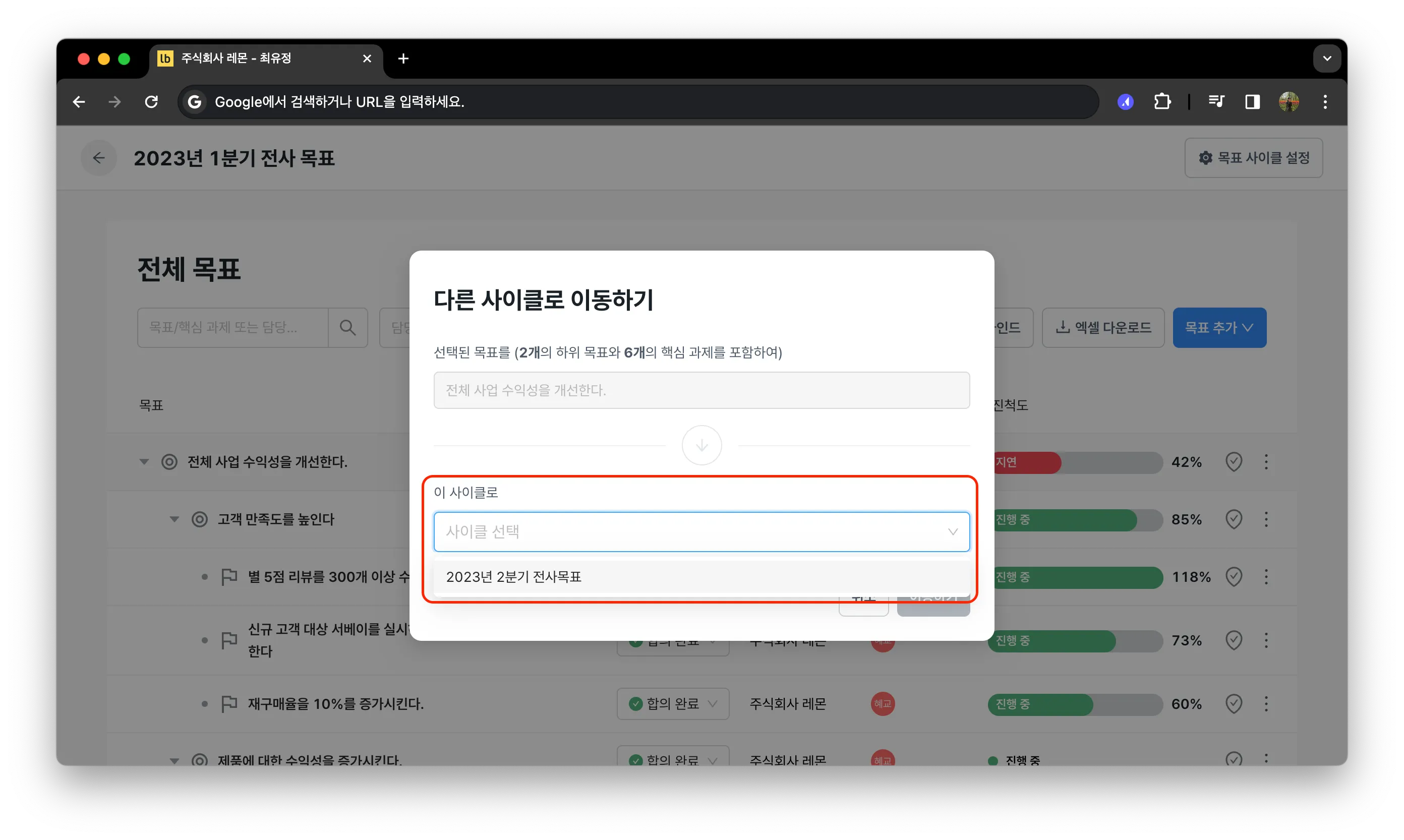Click flag icon beside 별 5점 리뷰 task
Screen dimensions: 1404x840
point(229,577)
